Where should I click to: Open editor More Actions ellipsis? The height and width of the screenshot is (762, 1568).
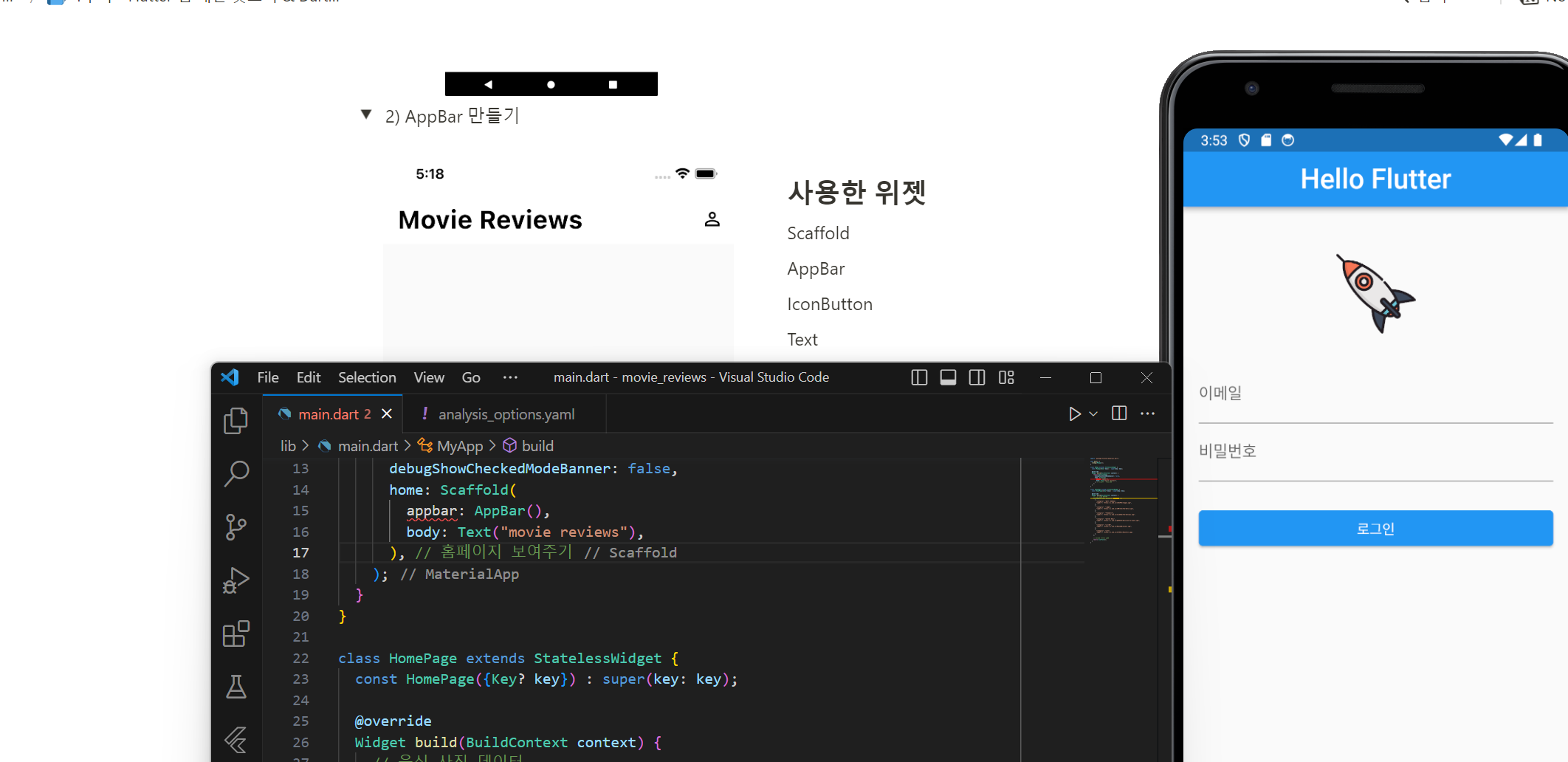(1147, 413)
